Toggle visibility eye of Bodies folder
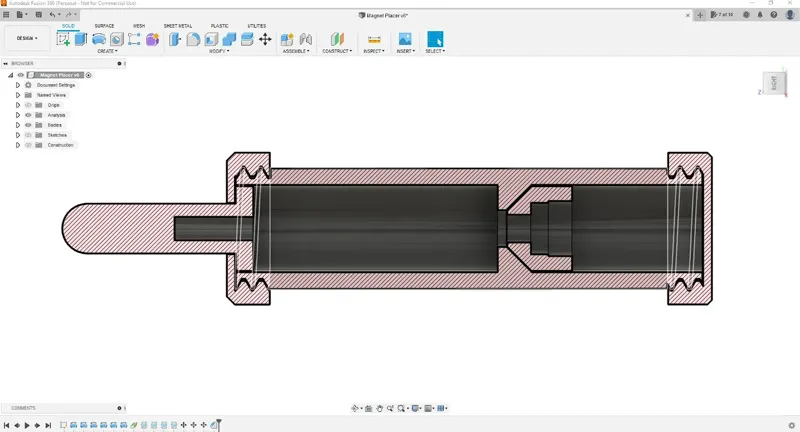The image size is (800, 432). point(29,125)
